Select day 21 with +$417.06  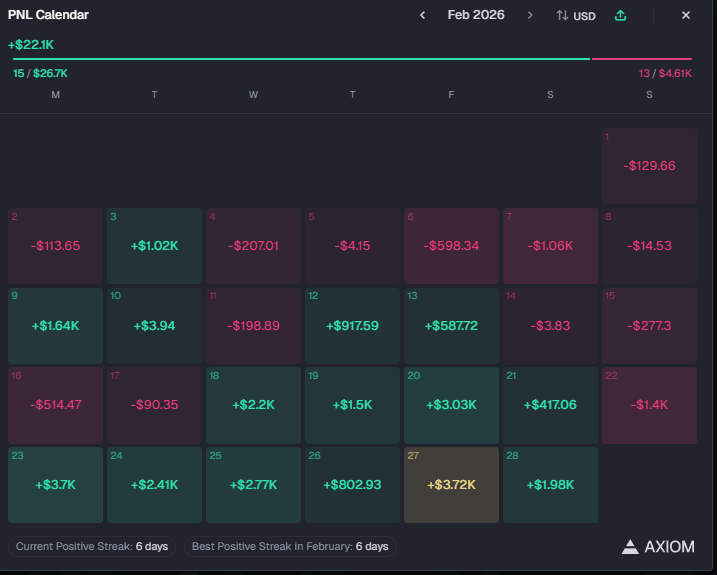pos(550,405)
